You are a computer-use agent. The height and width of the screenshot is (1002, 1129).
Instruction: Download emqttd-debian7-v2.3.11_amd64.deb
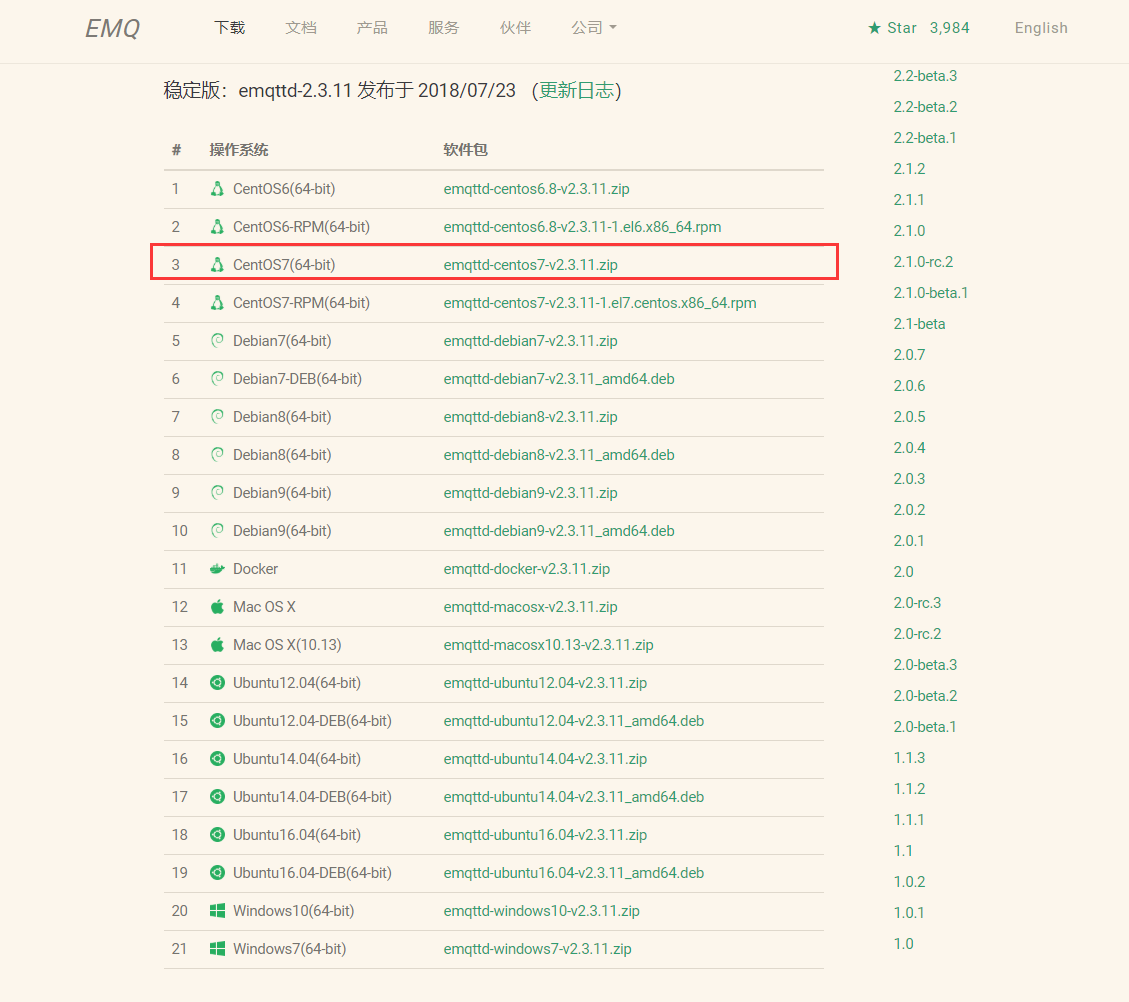click(x=559, y=379)
